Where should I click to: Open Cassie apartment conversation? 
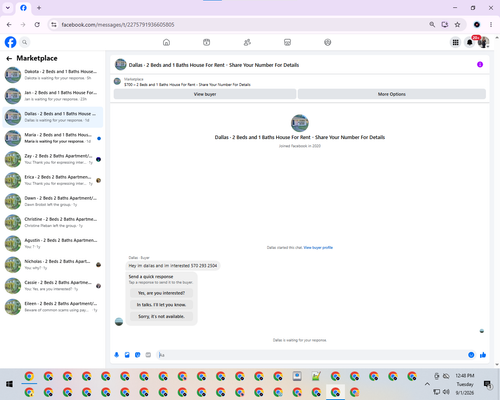pos(53,286)
